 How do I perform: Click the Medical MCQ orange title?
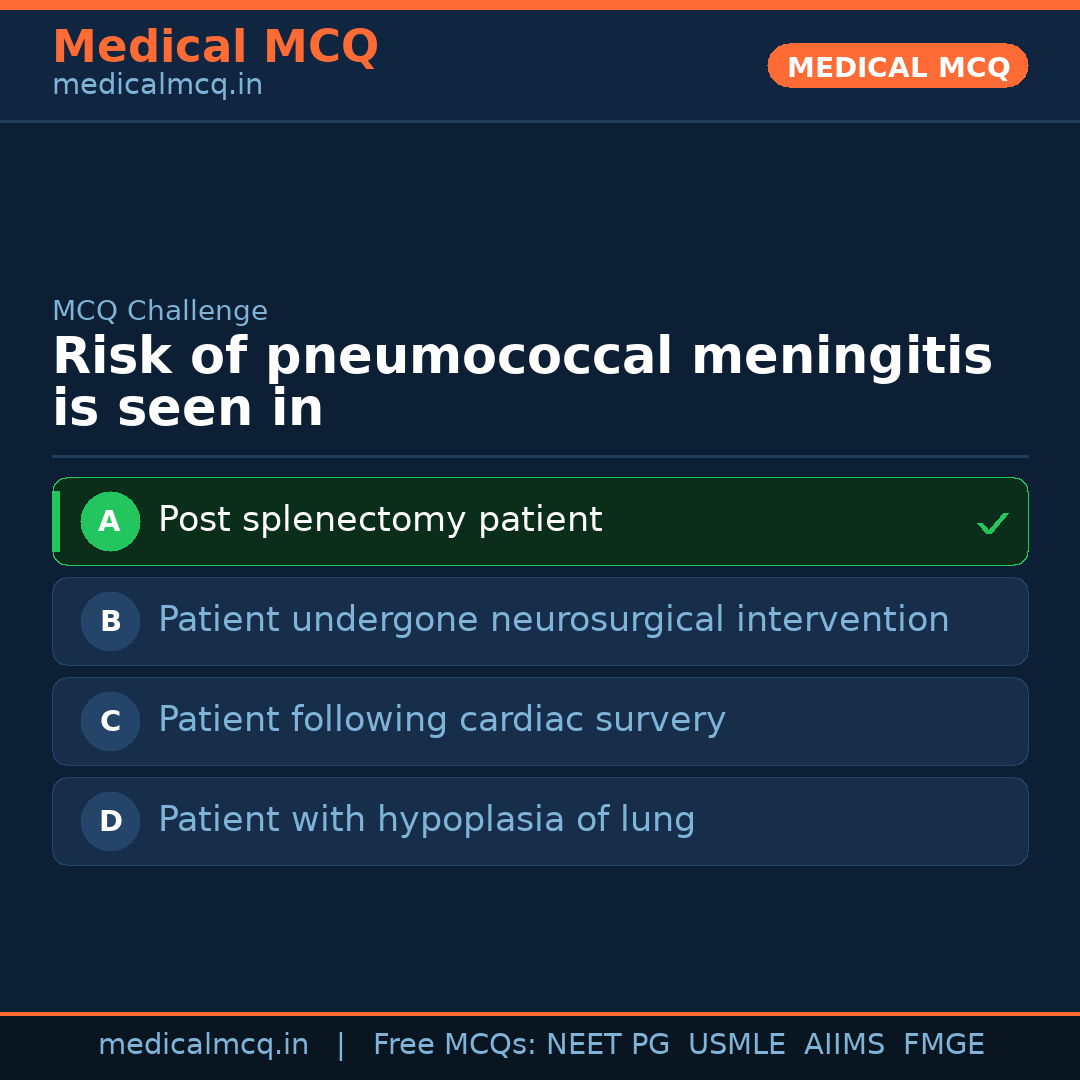pos(215,47)
